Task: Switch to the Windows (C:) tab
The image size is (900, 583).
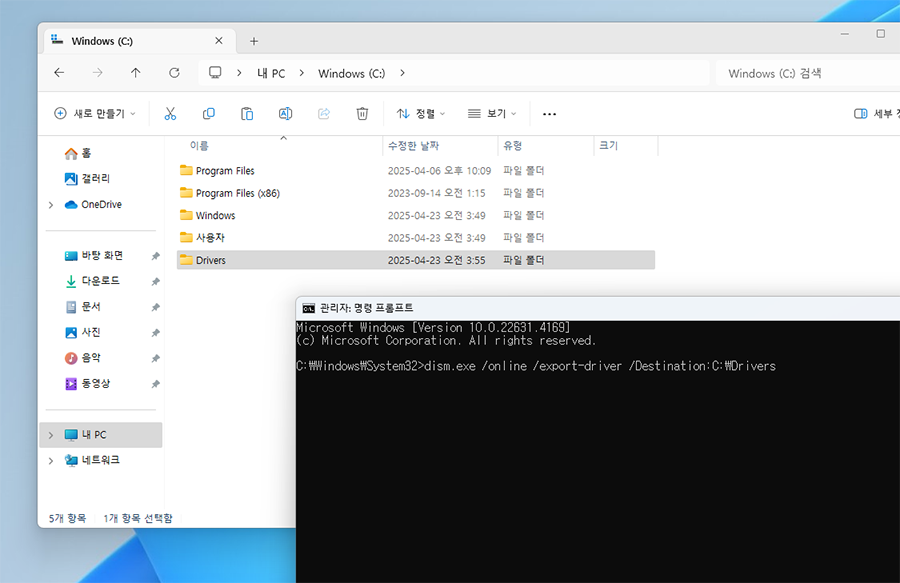Action: (140, 41)
